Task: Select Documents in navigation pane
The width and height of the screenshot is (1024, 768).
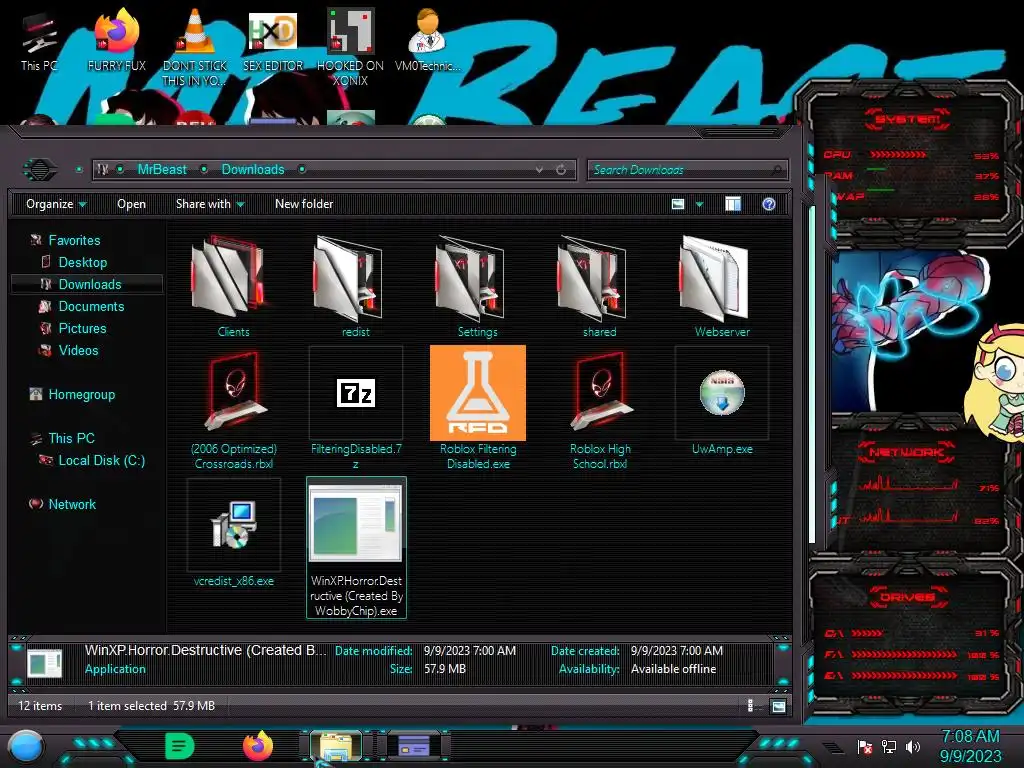Action: coord(91,306)
